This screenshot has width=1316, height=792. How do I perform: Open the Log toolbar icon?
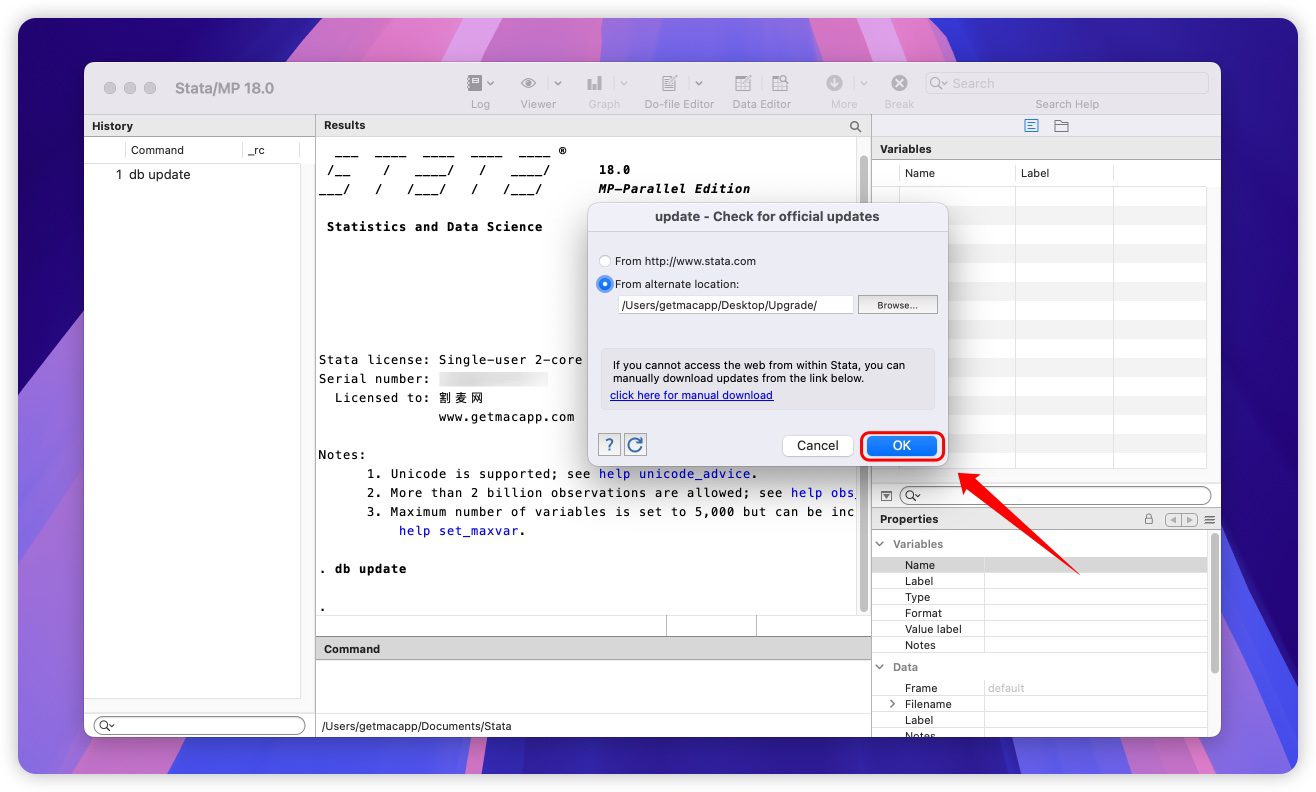click(474, 83)
